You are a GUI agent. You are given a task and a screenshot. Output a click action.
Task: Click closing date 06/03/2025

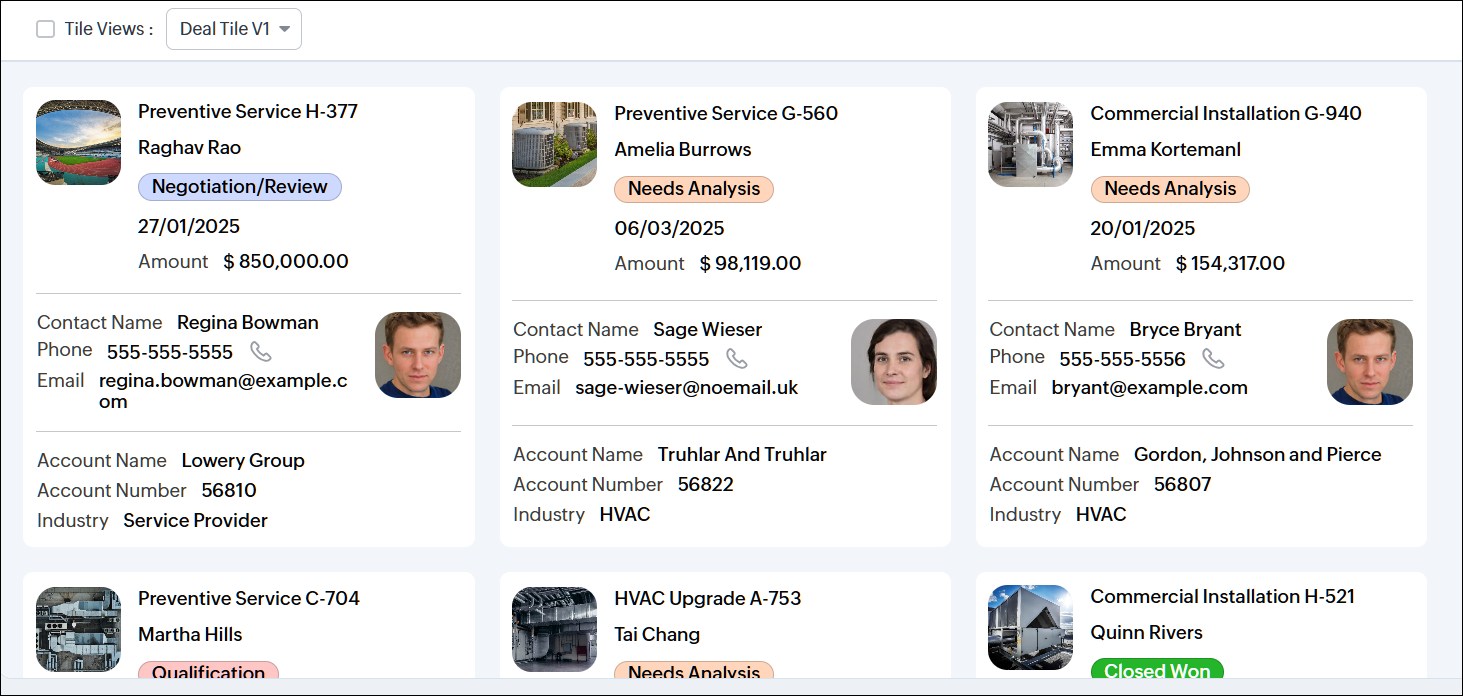click(x=669, y=228)
